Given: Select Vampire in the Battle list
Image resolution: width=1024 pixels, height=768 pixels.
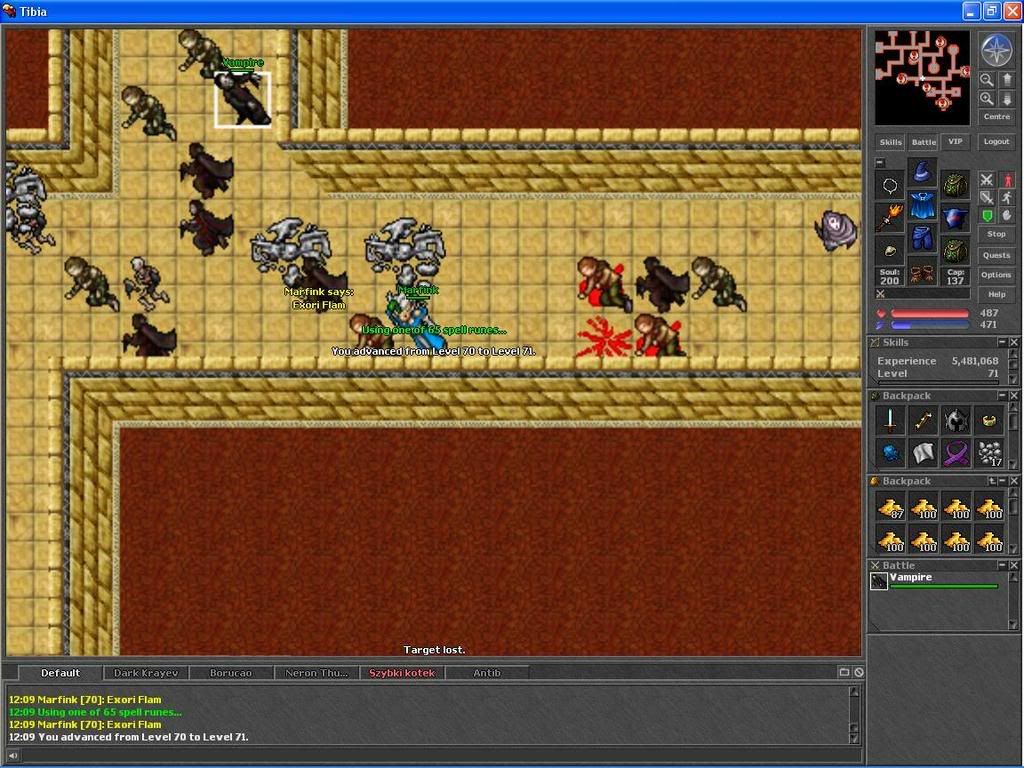Looking at the screenshot, I should (x=935, y=581).
